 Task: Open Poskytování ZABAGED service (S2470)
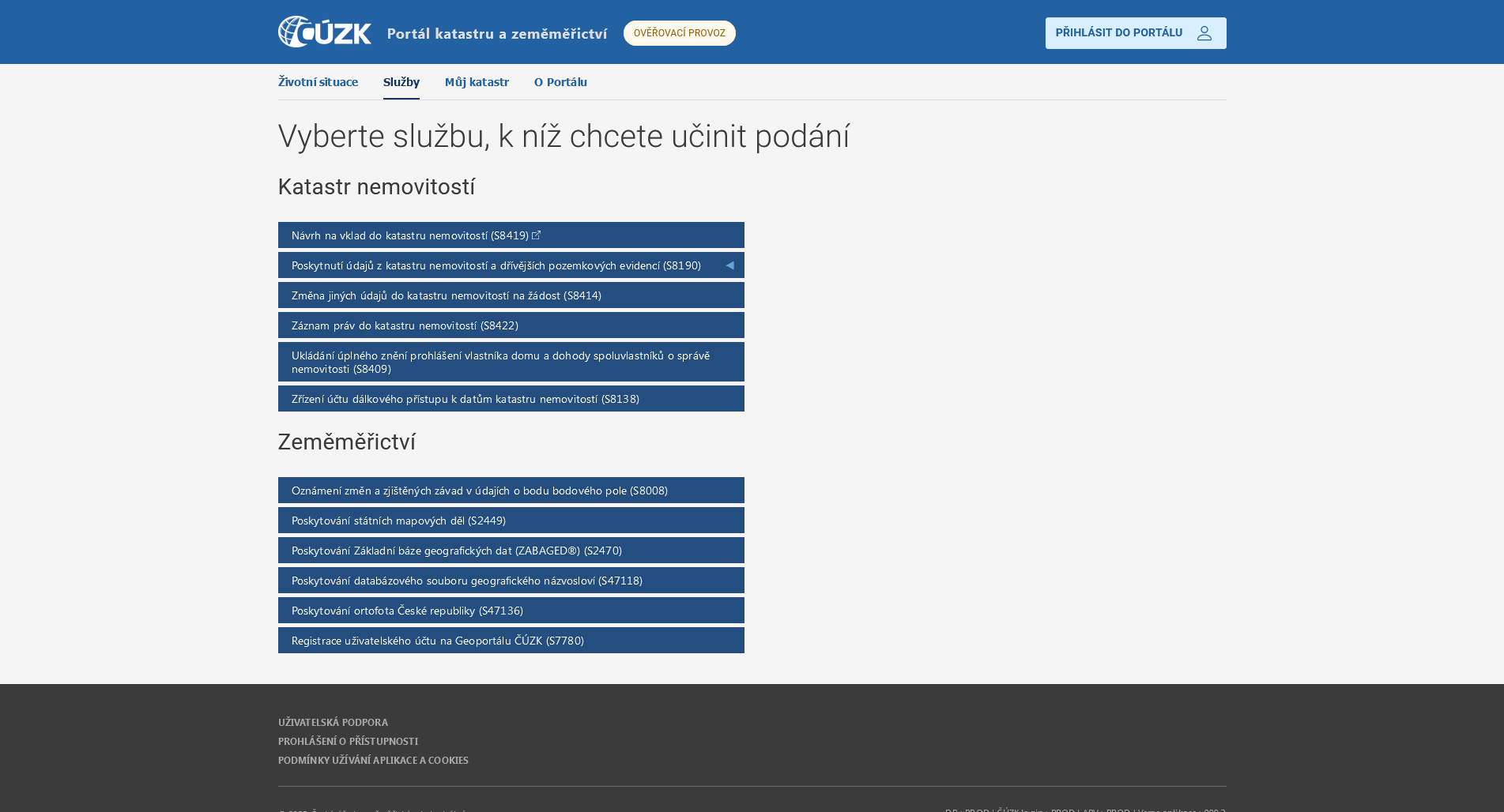[x=511, y=551]
